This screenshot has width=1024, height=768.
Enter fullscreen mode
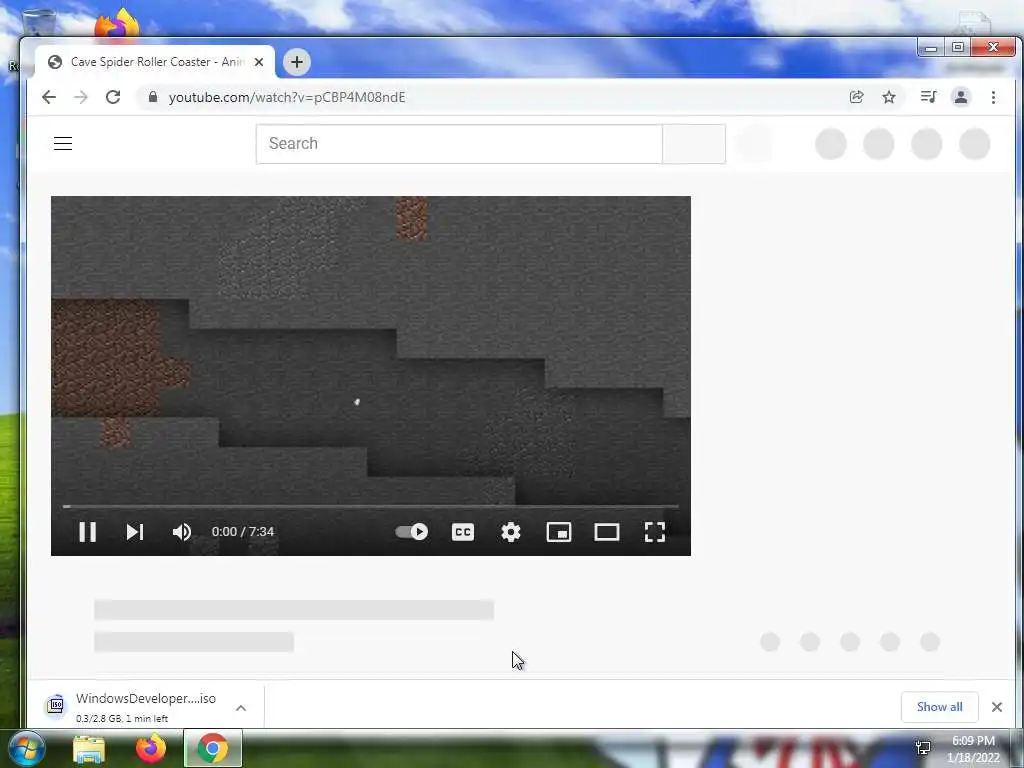tap(654, 532)
